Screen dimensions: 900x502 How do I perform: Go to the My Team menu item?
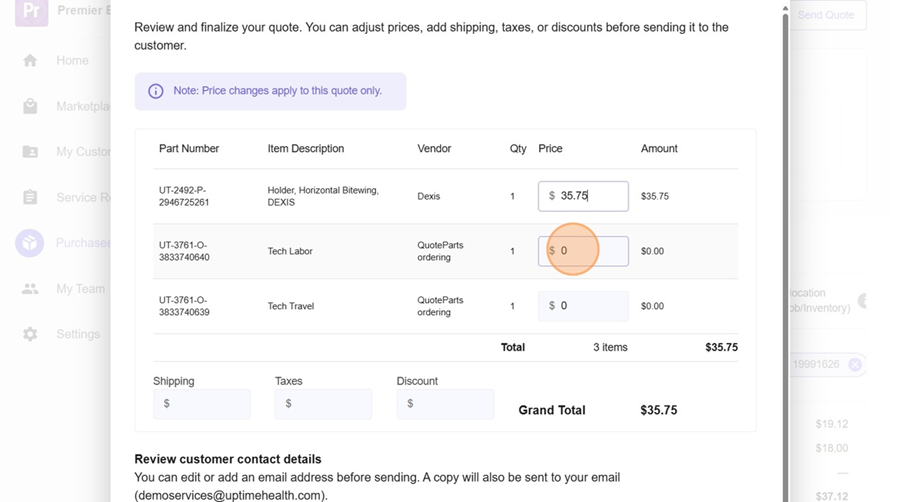tap(80, 289)
